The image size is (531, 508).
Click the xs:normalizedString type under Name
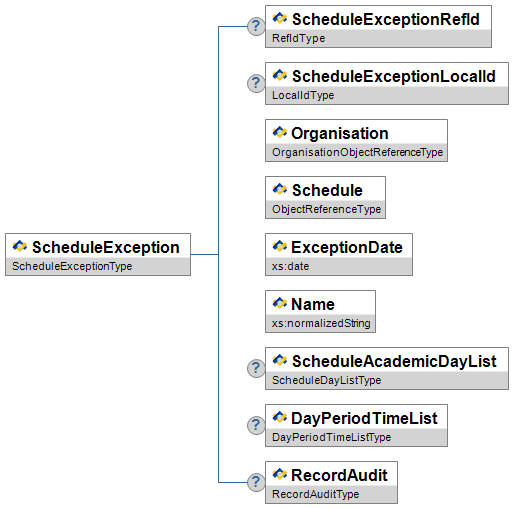tap(321, 323)
